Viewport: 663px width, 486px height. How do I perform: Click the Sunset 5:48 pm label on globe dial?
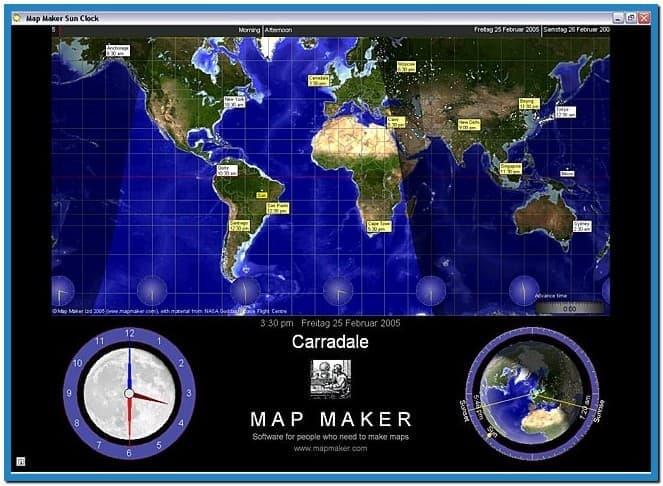point(471,409)
